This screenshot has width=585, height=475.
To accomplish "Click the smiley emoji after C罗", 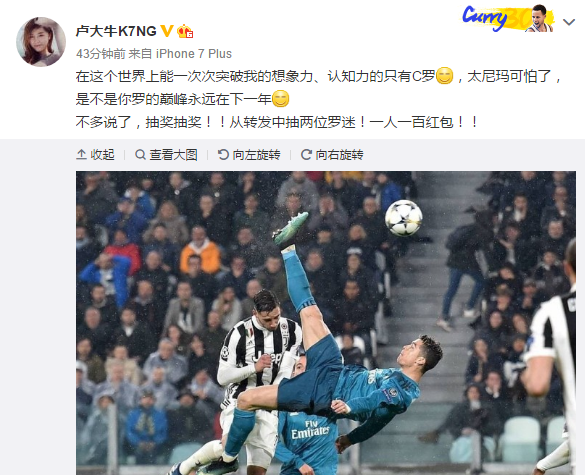I will (x=444, y=76).
